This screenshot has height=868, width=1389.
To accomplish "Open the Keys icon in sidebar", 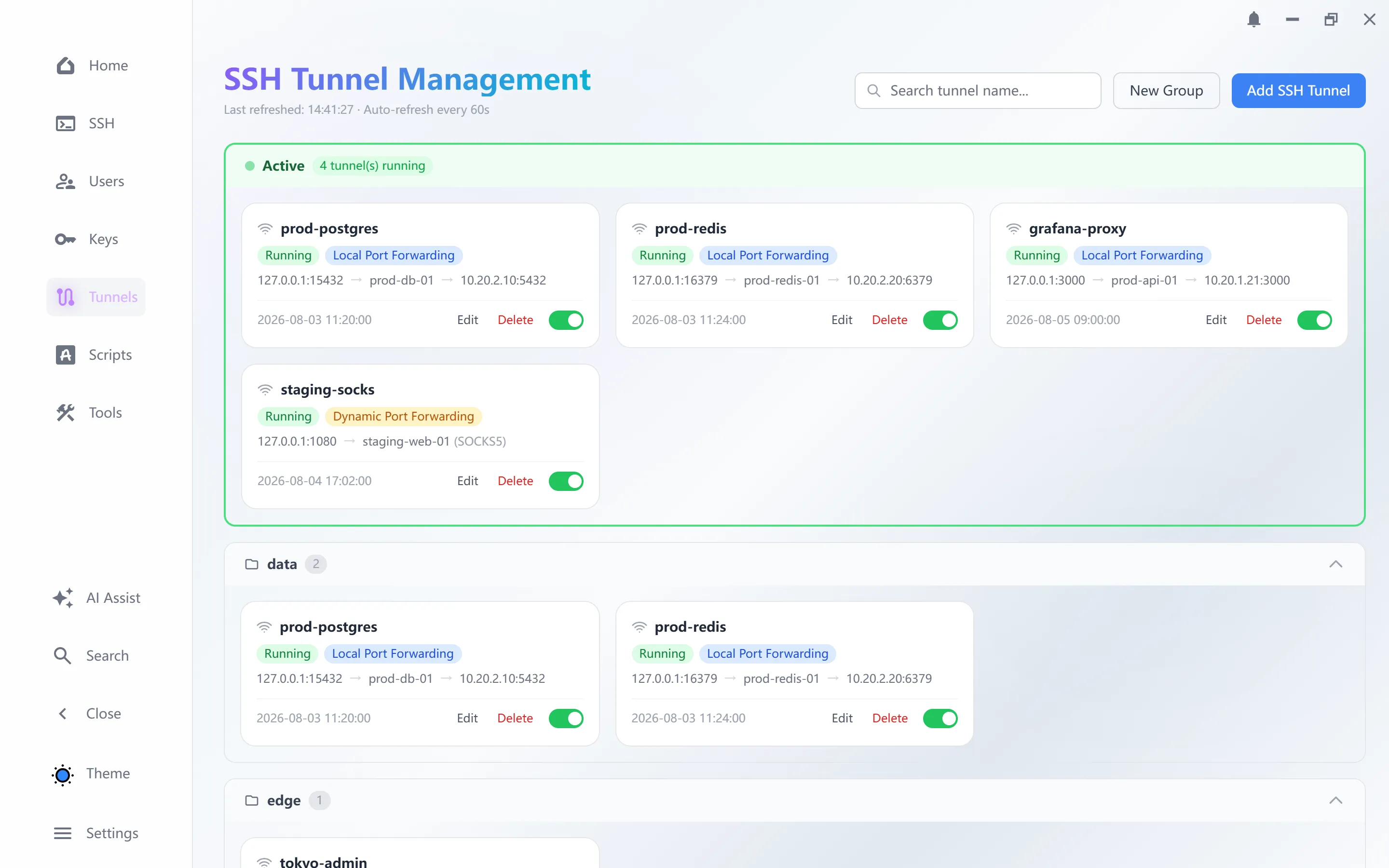I will [x=66, y=239].
